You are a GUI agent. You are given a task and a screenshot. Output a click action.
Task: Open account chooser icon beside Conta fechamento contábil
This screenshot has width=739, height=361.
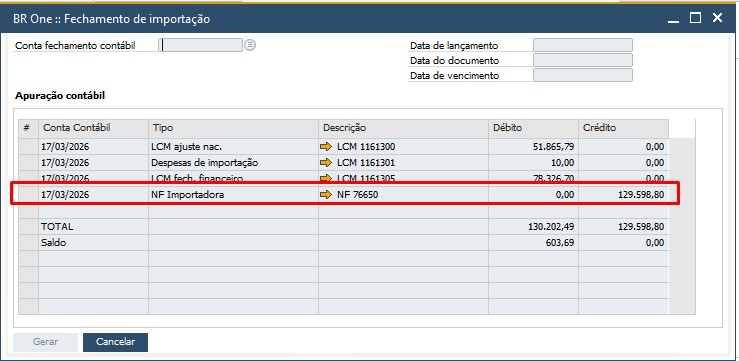pyautogui.click(x=250, y=45)
